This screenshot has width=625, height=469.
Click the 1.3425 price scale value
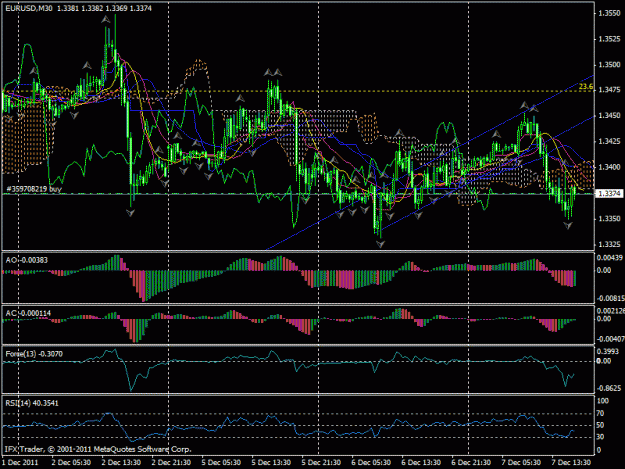coord(609,141)
